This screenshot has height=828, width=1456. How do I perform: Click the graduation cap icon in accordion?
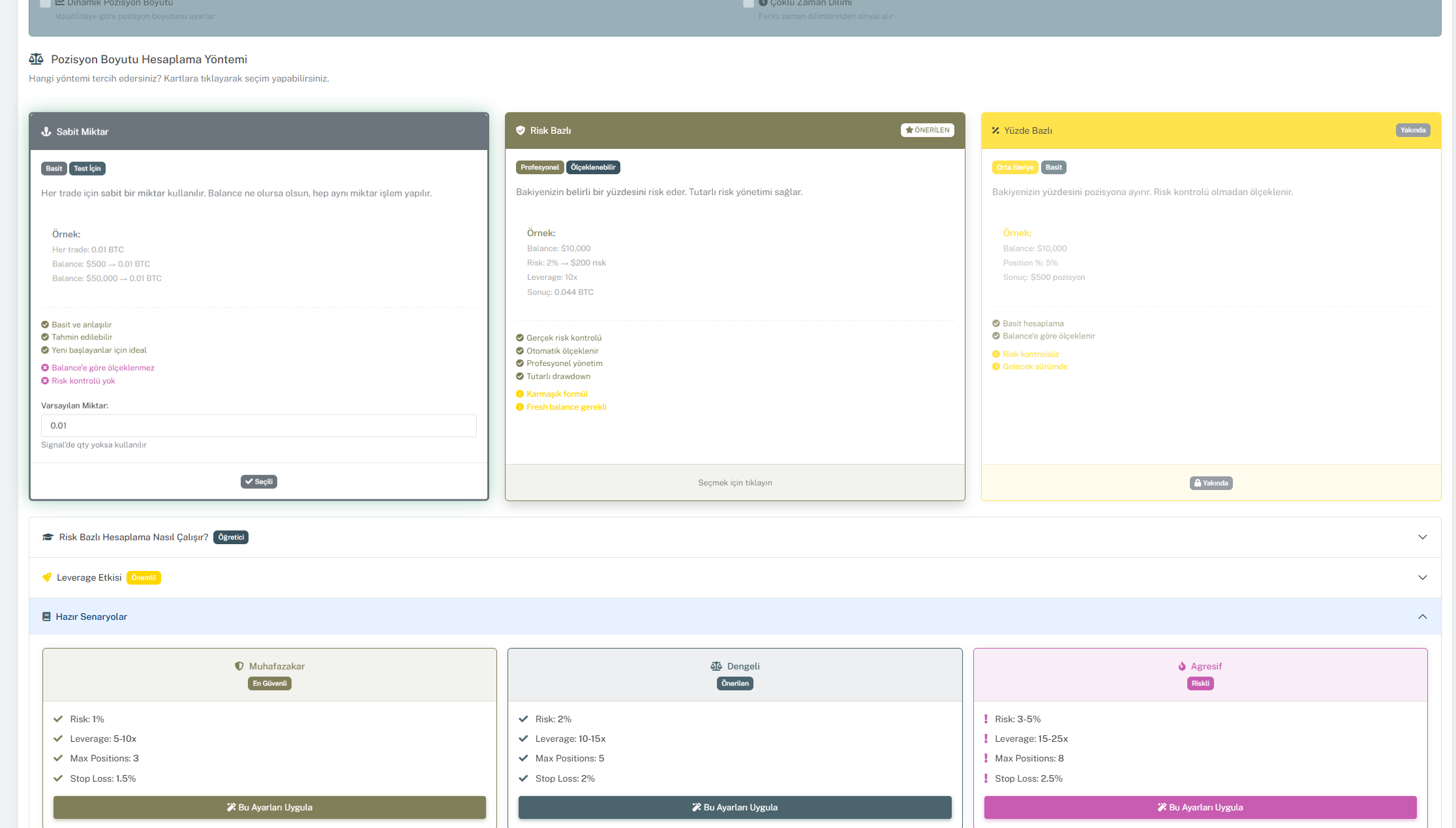(48, 537)
